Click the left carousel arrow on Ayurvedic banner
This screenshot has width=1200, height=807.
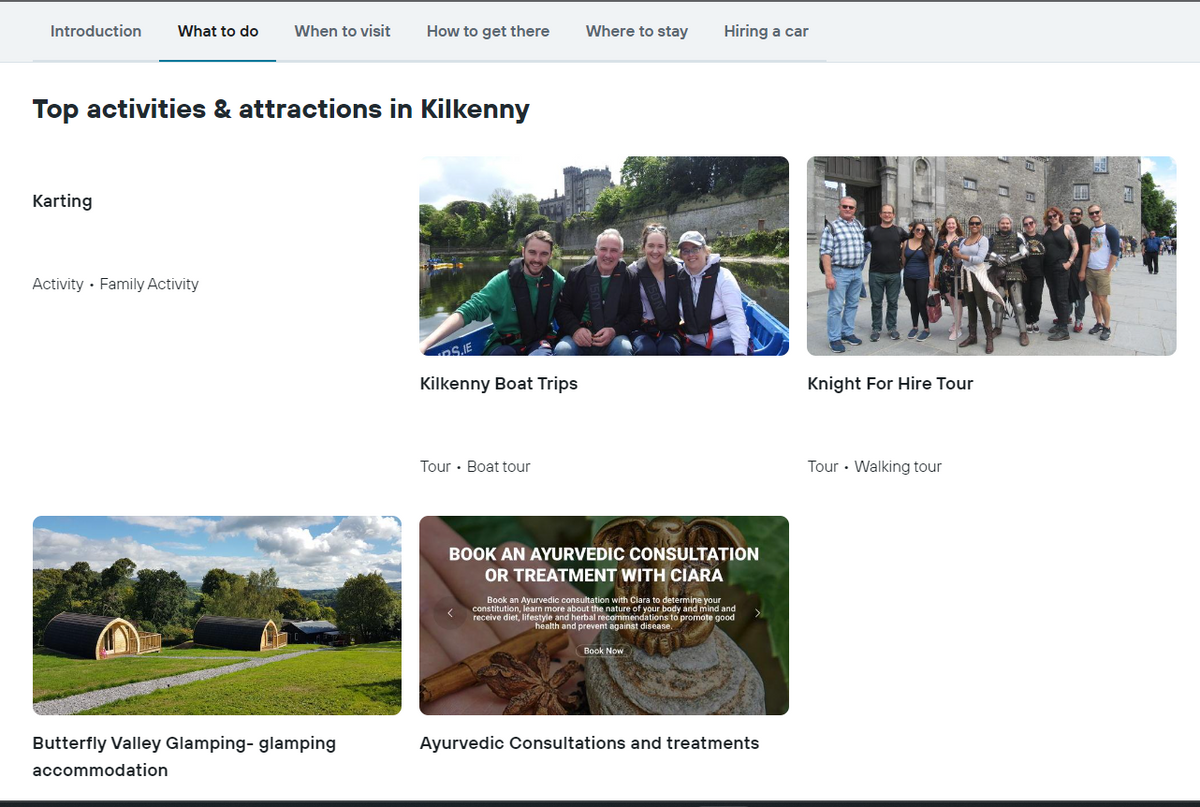click(450, 613)
